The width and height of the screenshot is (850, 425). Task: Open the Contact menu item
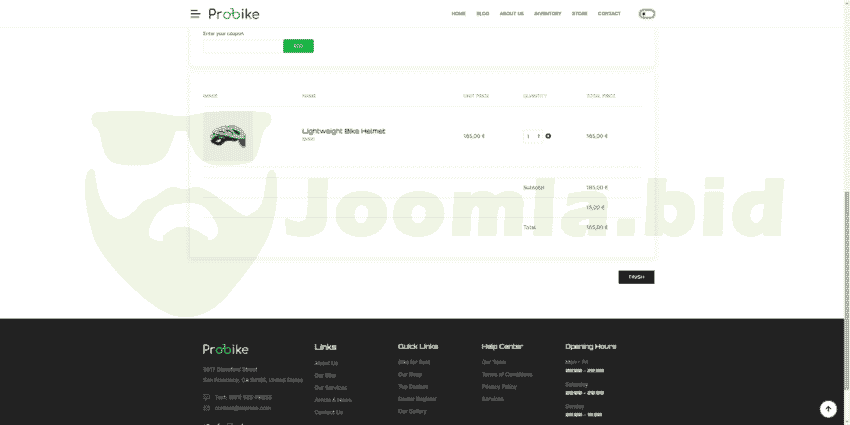pos(609,14)
